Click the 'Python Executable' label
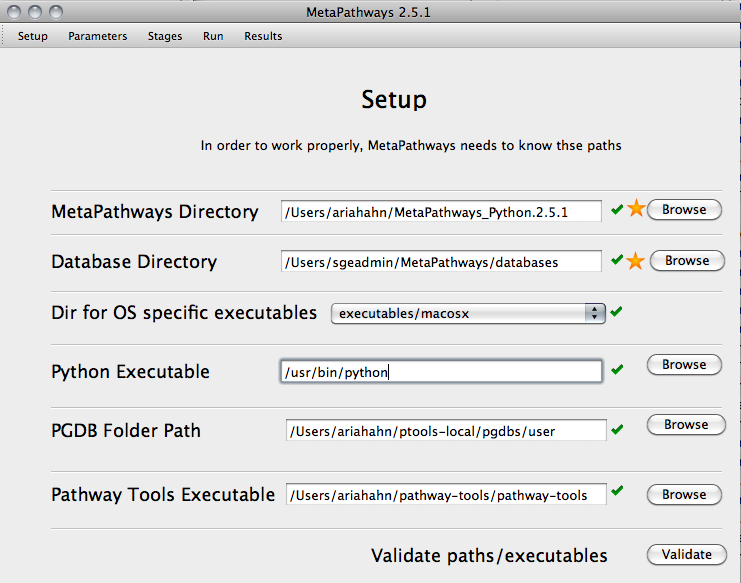This screenshot has height=583, width=741. [x=130, y=372]
